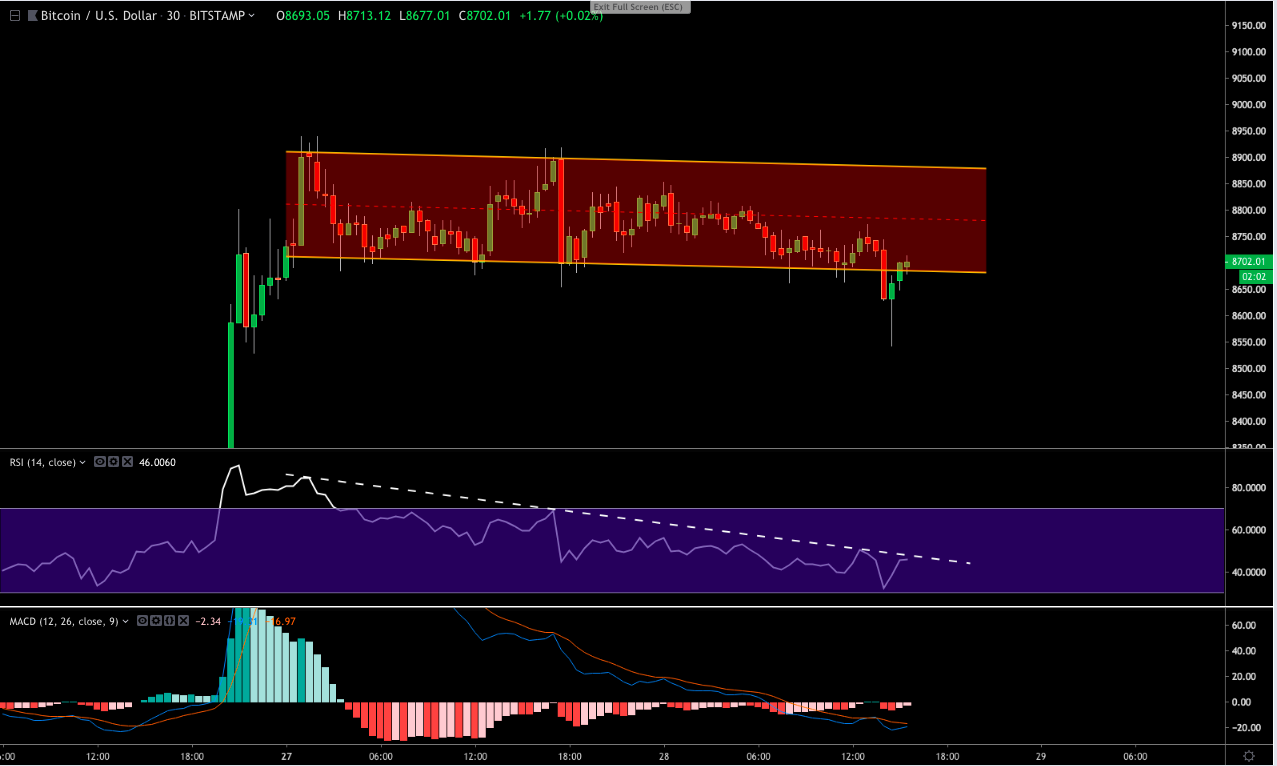Hide the RSI indicator using eye icon
The image size is (1277, 766).
[100, 462]
